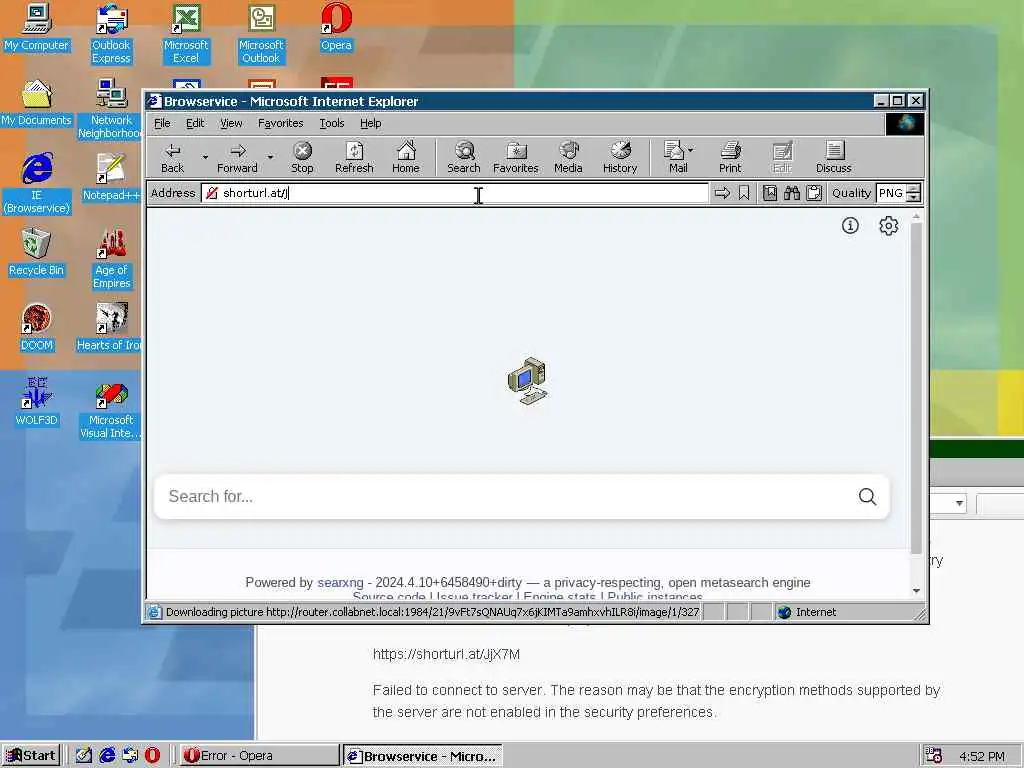Click the Quality PNG value field

point(891,193)
